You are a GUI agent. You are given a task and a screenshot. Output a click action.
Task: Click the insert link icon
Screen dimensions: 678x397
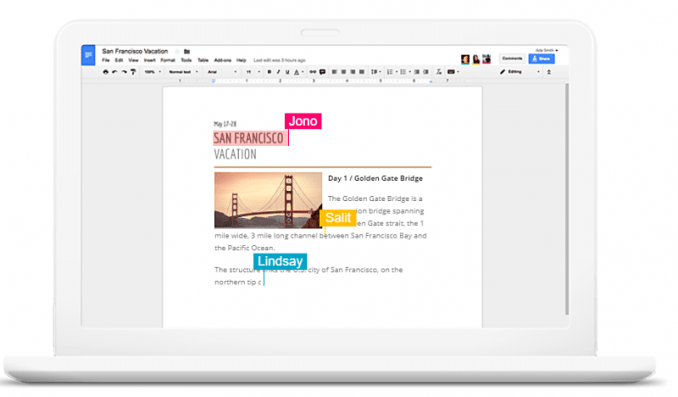pos(313,72)
